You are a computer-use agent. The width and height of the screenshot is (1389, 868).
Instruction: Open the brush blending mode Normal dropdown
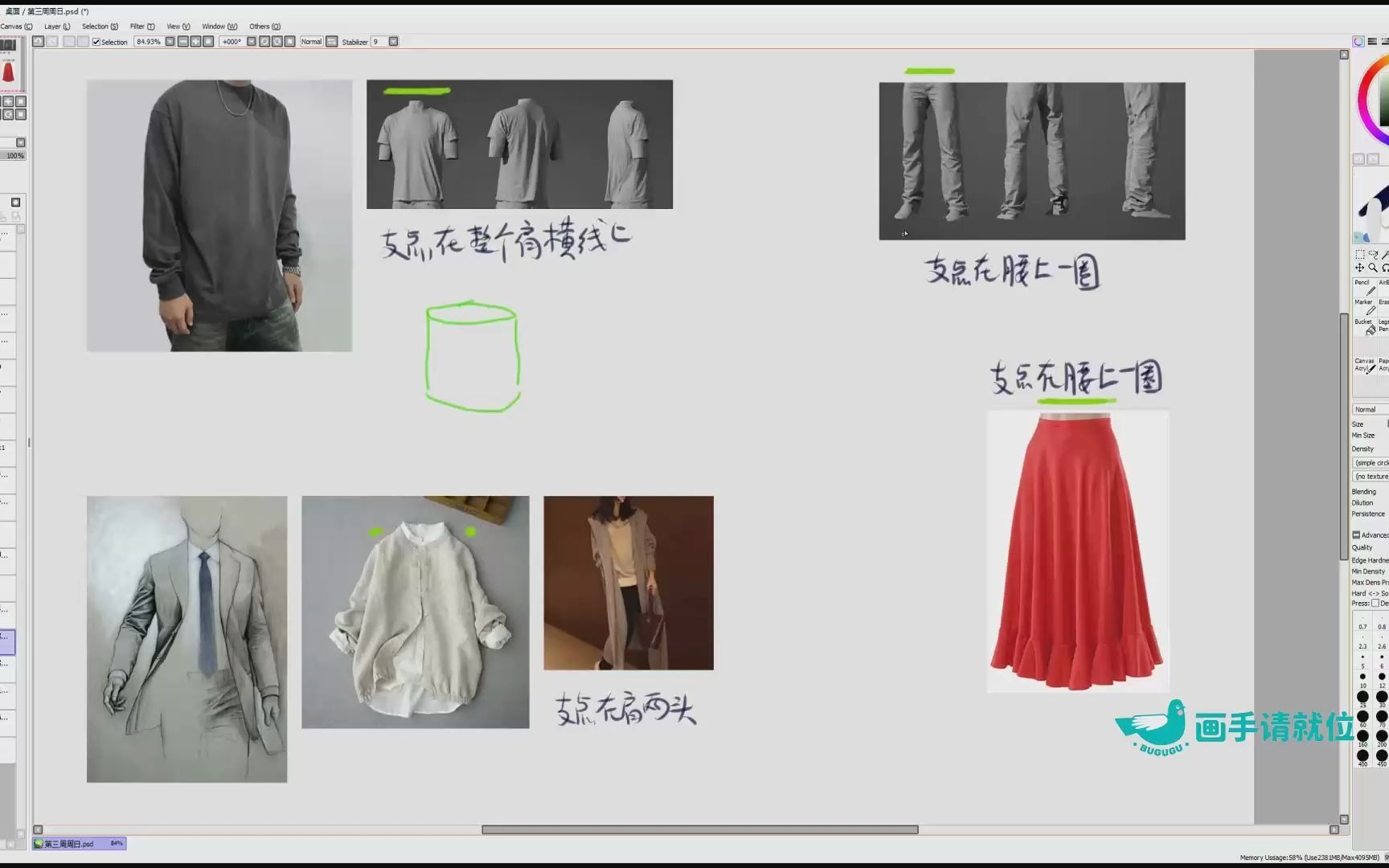click(1371, 410)
